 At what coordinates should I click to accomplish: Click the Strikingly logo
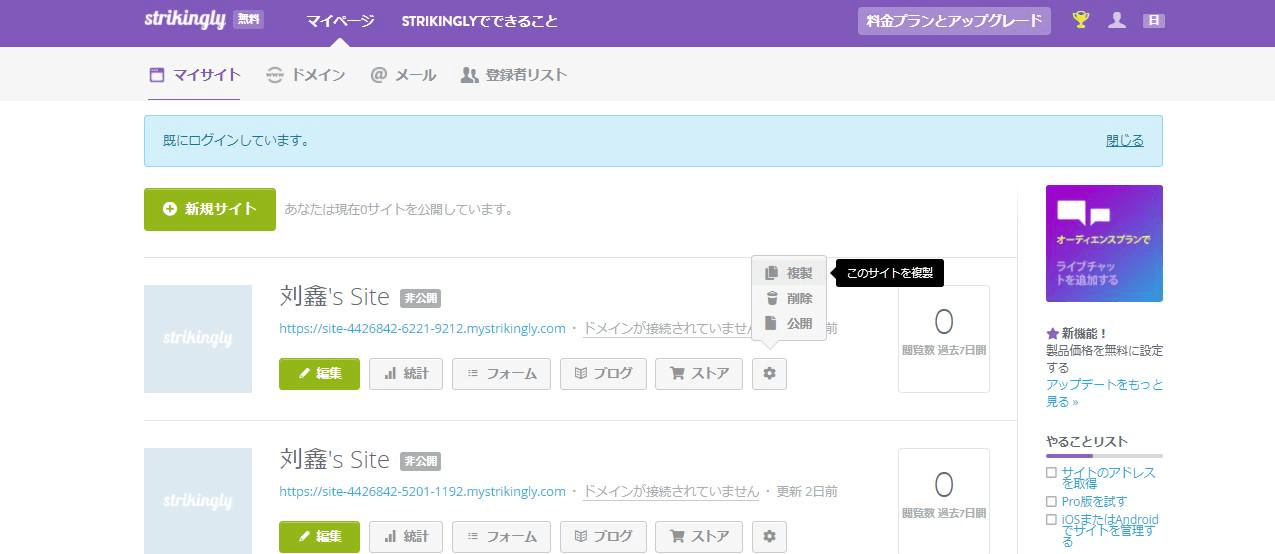point(186,20)
